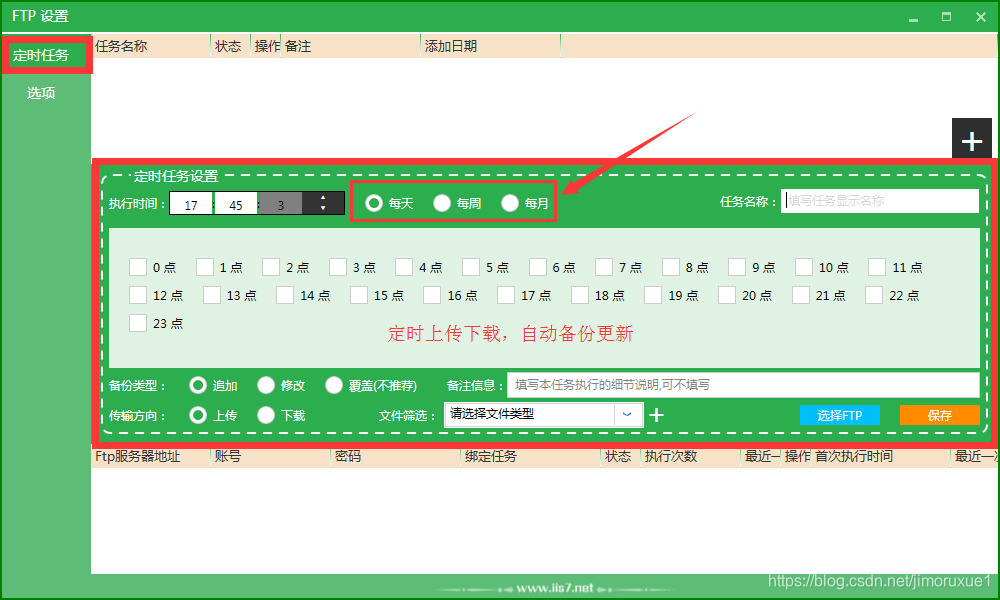Check the 12 点 checkbox
1000x600 pixels.
138,295
